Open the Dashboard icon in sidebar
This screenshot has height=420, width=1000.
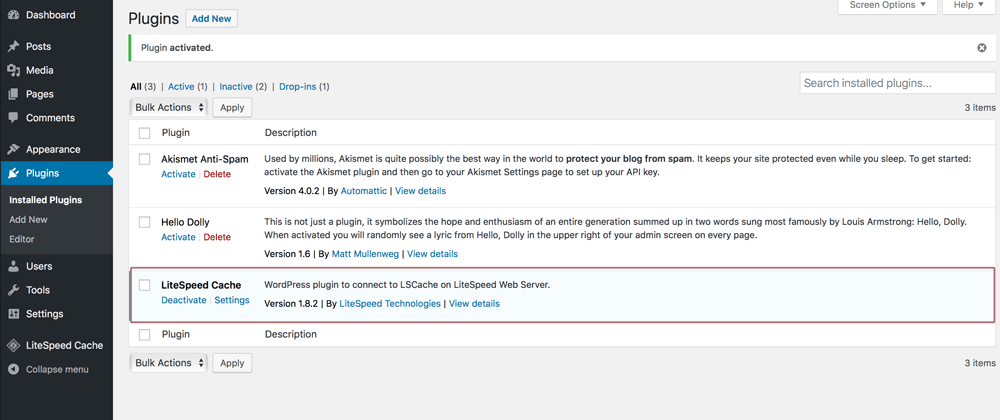point(13,15)
